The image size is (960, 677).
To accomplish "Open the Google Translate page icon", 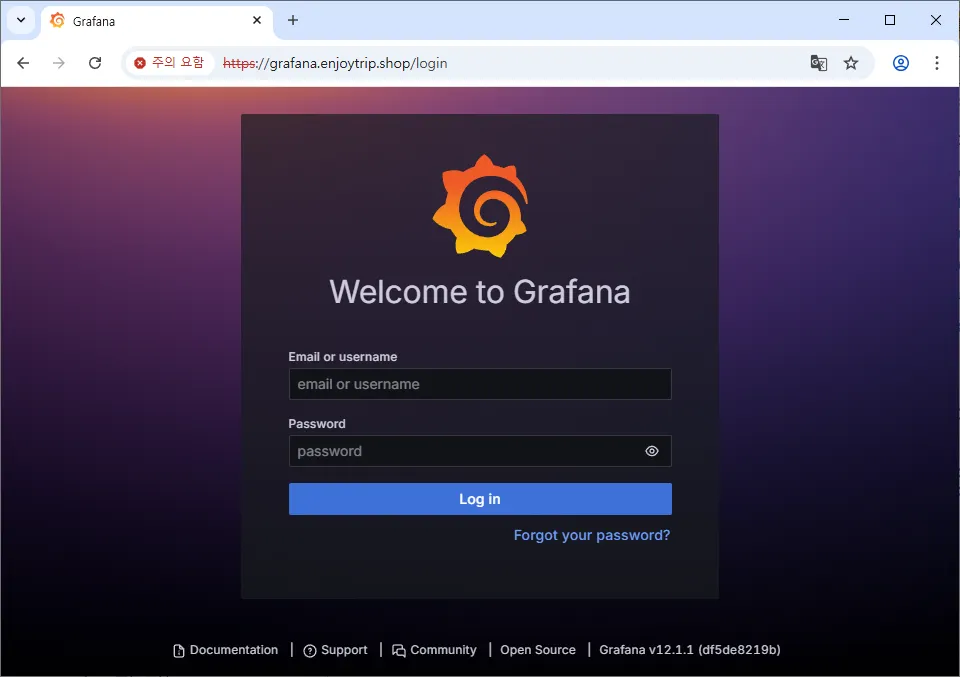I will (x=819, y=63).
